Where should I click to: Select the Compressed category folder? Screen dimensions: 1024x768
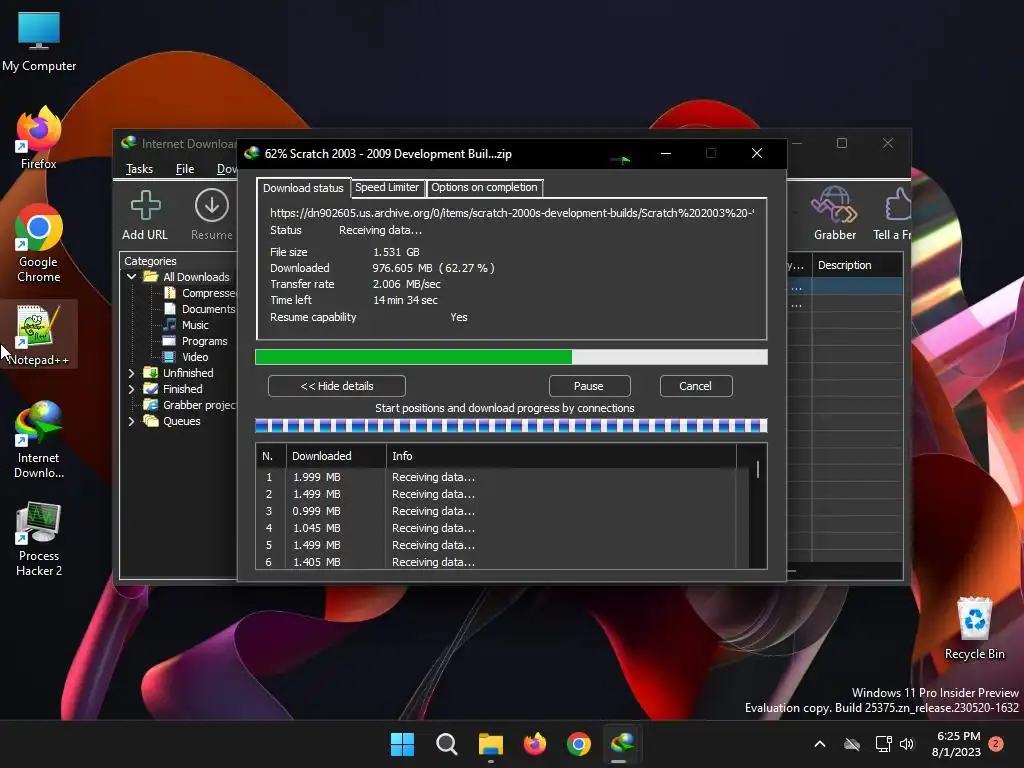click(199, 293)
